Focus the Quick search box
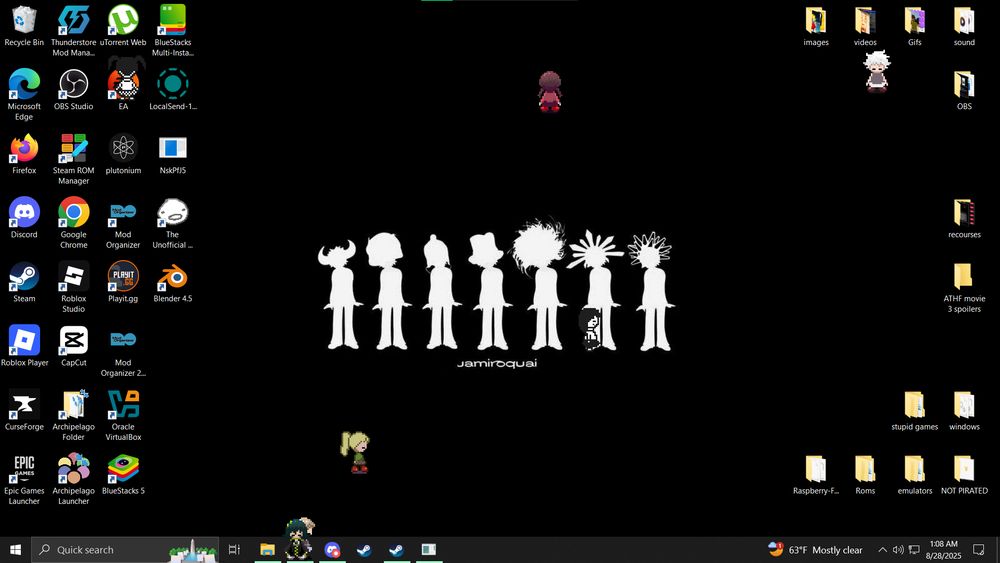The width and height of the screenshot is (1000, 563). click(124, 550)
